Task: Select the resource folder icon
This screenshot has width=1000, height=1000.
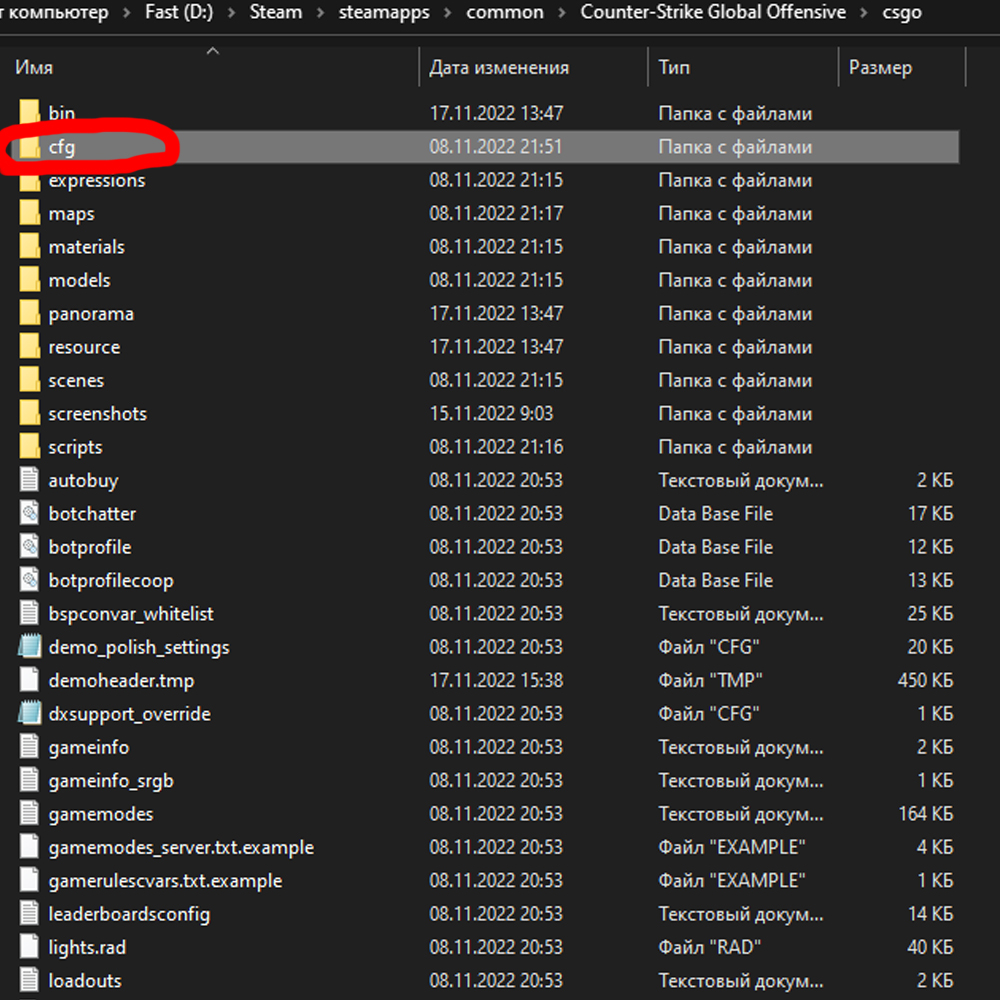Action: point(29,346)
